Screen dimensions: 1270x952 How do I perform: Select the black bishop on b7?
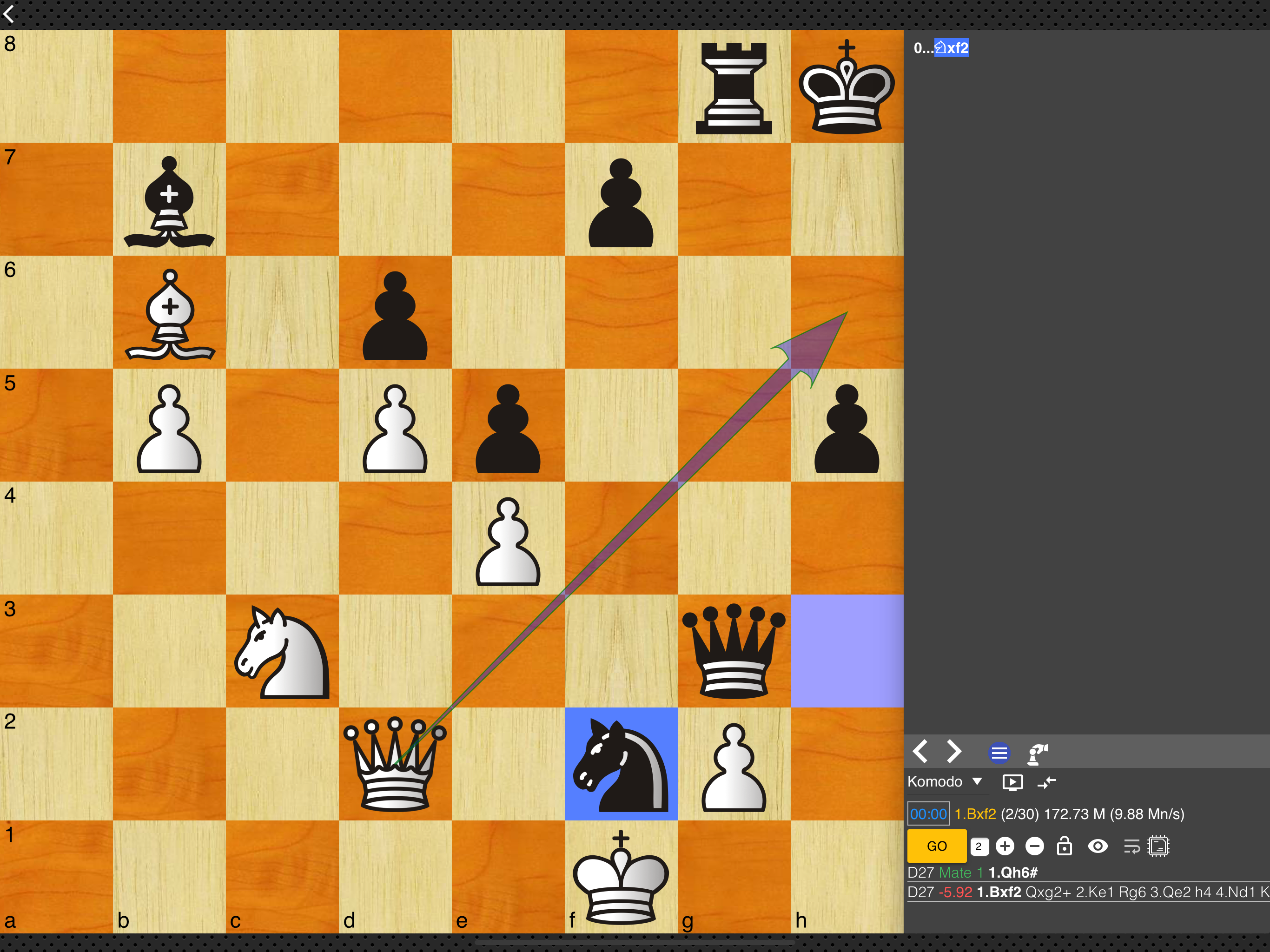pyautogui.click(x=169, y=201)
